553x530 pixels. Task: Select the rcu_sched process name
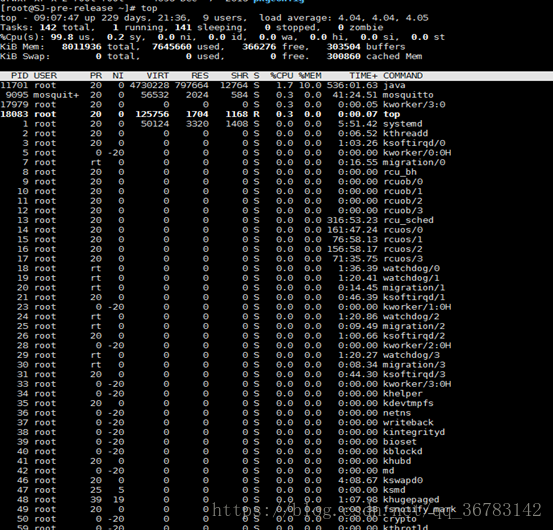point(408,220)
